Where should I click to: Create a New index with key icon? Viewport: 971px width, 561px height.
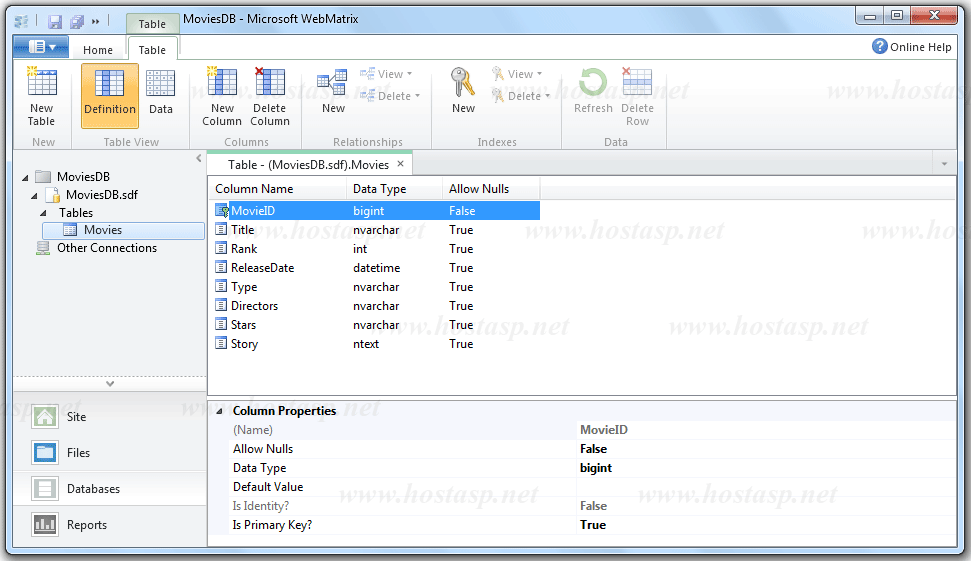(x=463, y=92)
